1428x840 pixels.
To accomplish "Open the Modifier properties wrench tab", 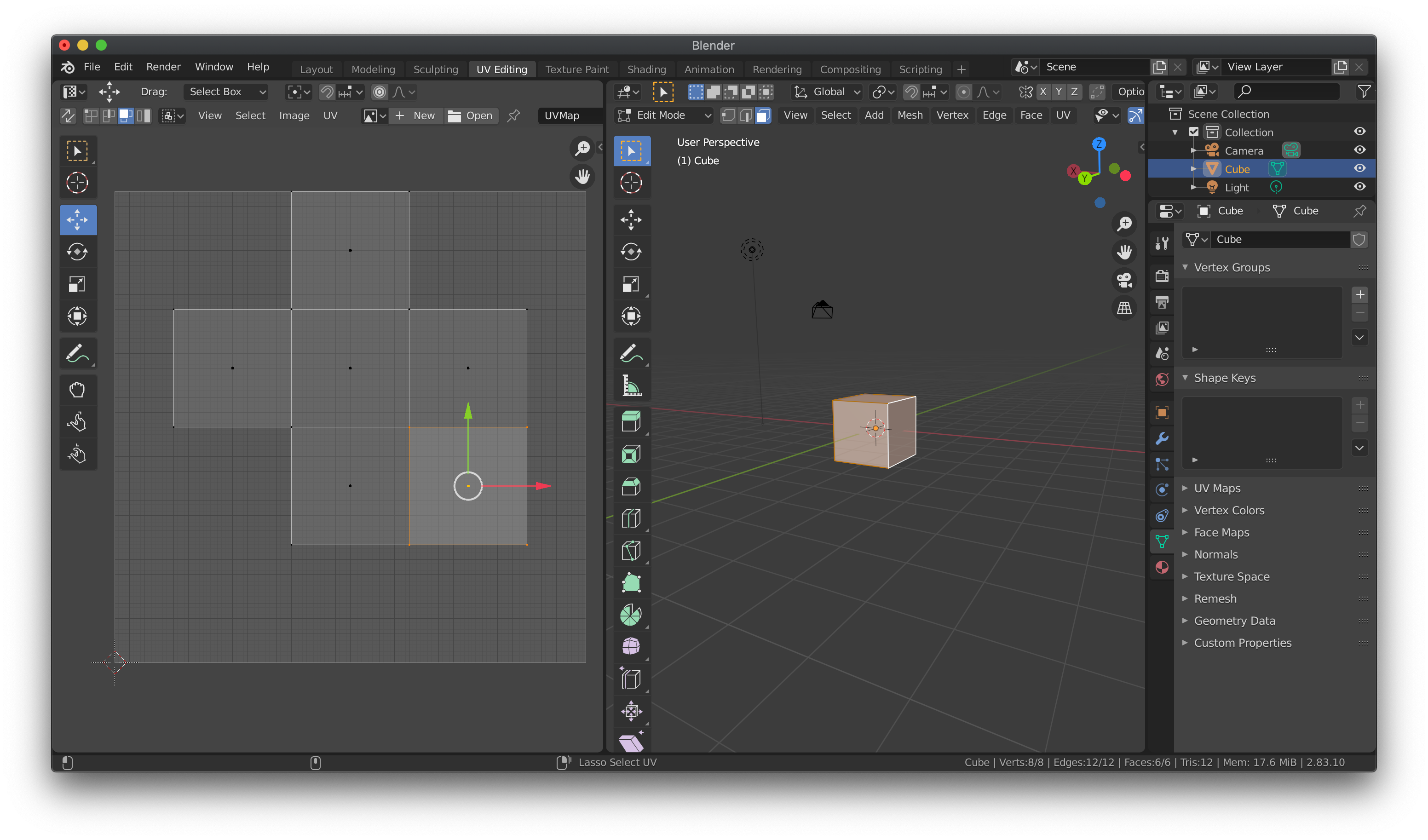I will pyautogui.click(x=1162, y=438).
